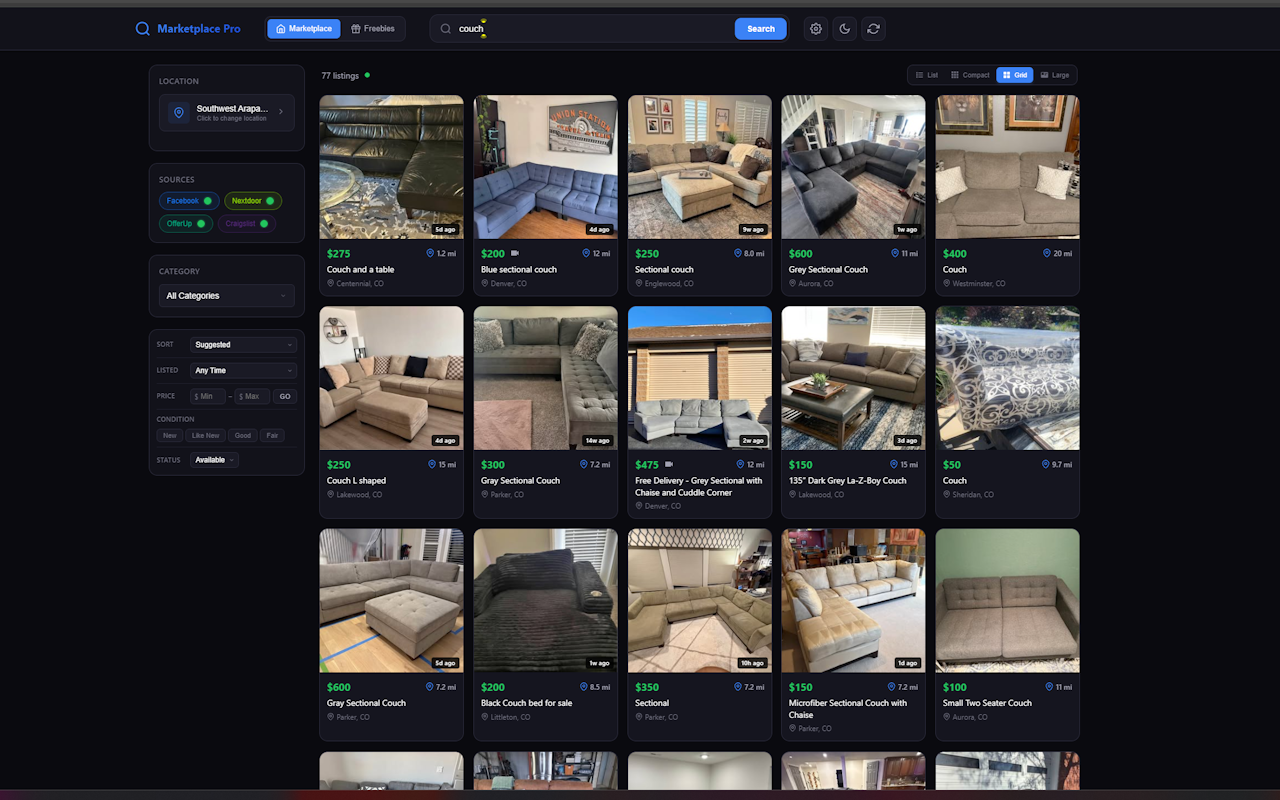Open the Gray Sectional Couch title priced $300
This screenshot has height=800, width=1280.
(x=520, y=481)
